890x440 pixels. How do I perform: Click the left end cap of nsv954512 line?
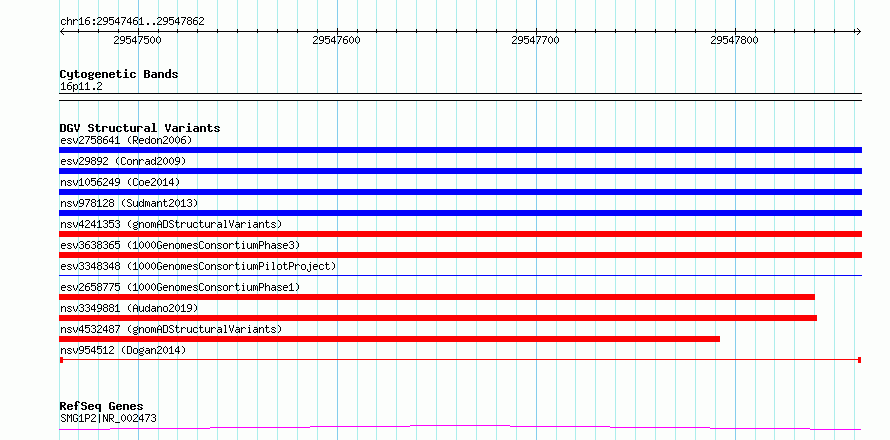[61, 360]
